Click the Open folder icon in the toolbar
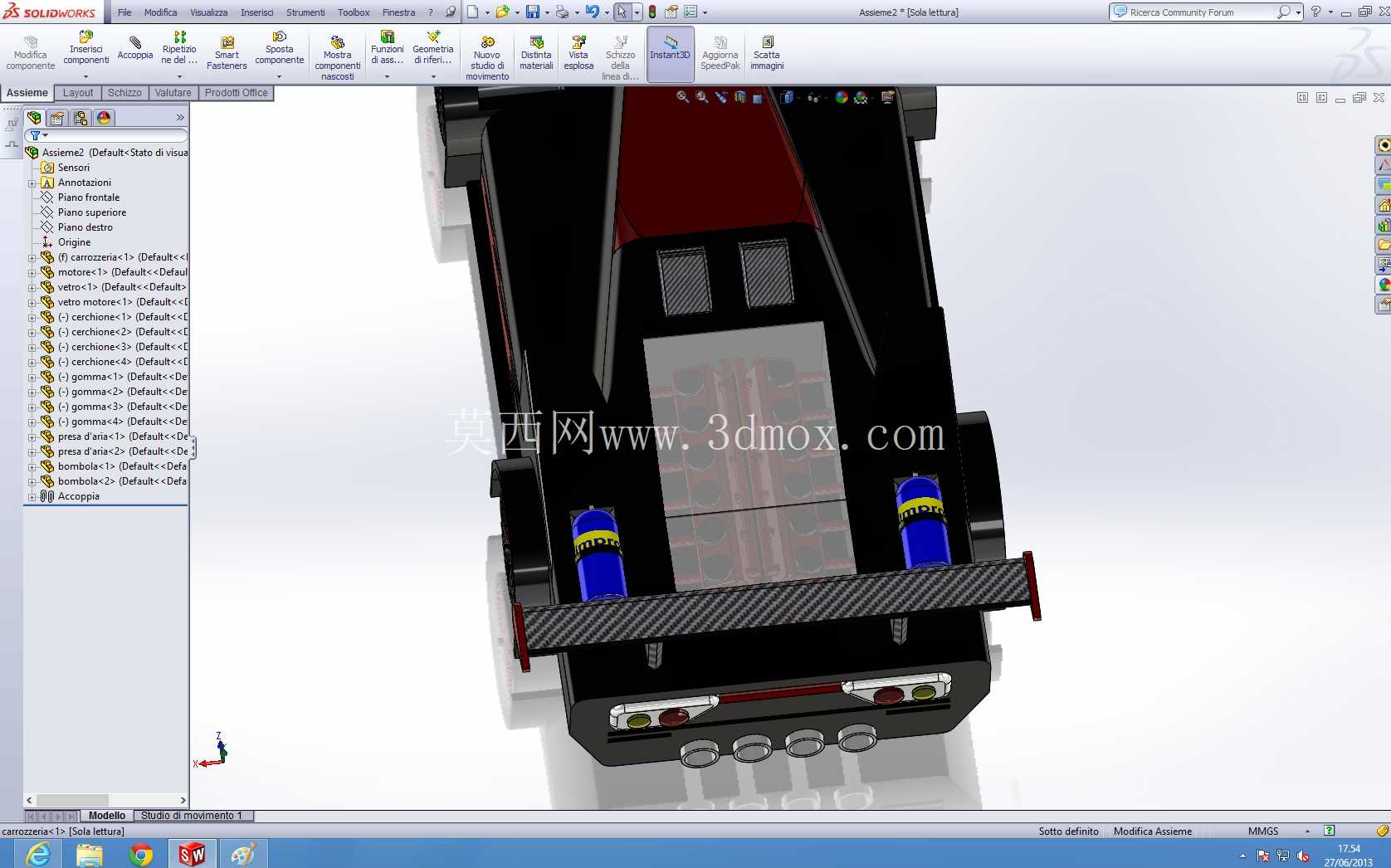 click(x=502, y=12)
